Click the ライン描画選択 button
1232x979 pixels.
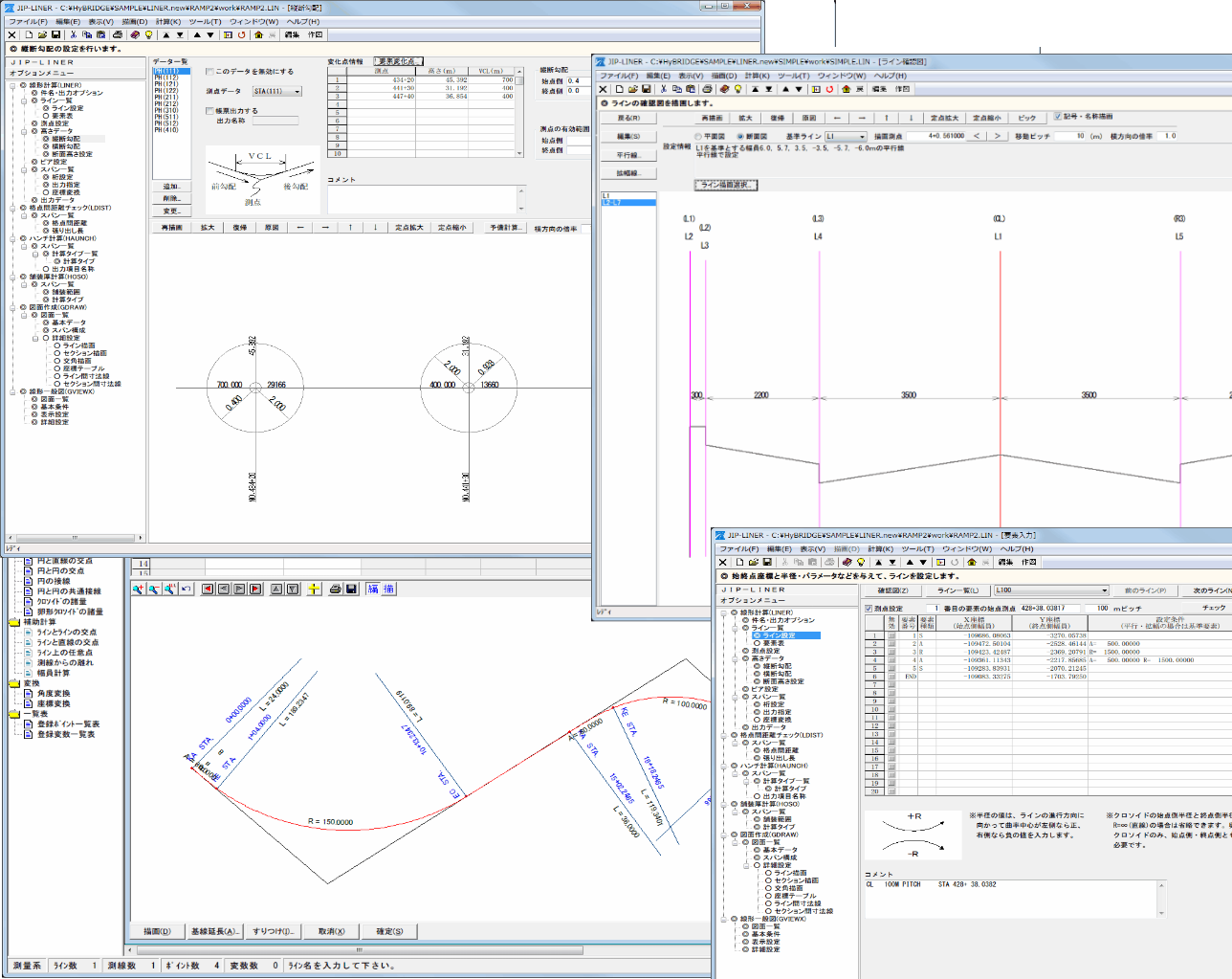(726, 185)
